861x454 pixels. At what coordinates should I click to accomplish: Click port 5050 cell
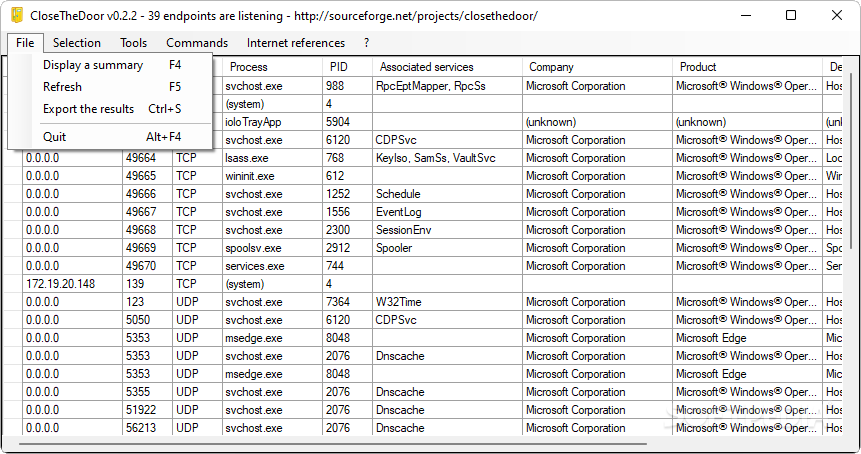(148, 320)
